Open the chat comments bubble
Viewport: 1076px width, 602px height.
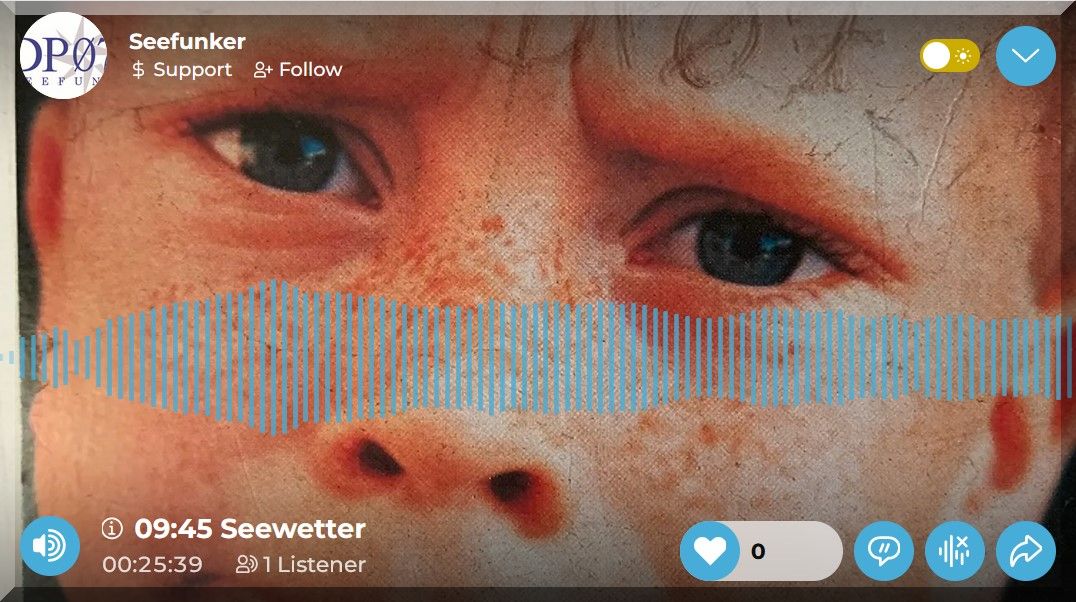point(884,551)
